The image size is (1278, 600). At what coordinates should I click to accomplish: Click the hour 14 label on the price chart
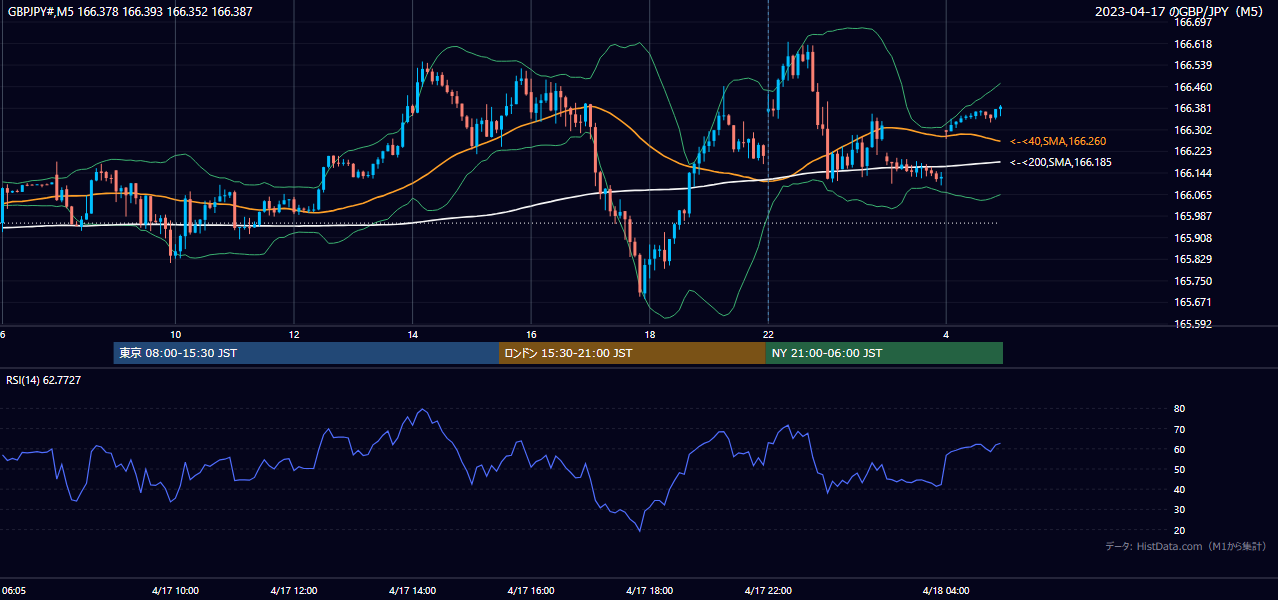point(412,334)
